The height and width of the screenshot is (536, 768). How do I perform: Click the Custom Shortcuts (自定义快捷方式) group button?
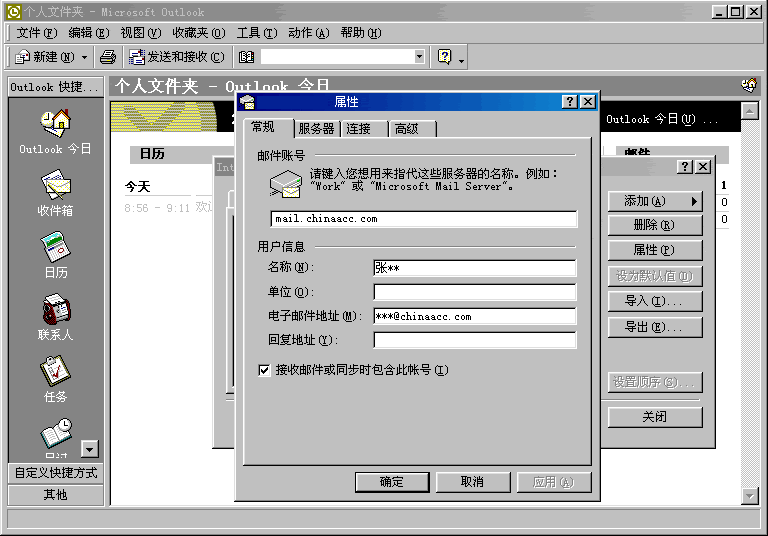pos(55,473)
